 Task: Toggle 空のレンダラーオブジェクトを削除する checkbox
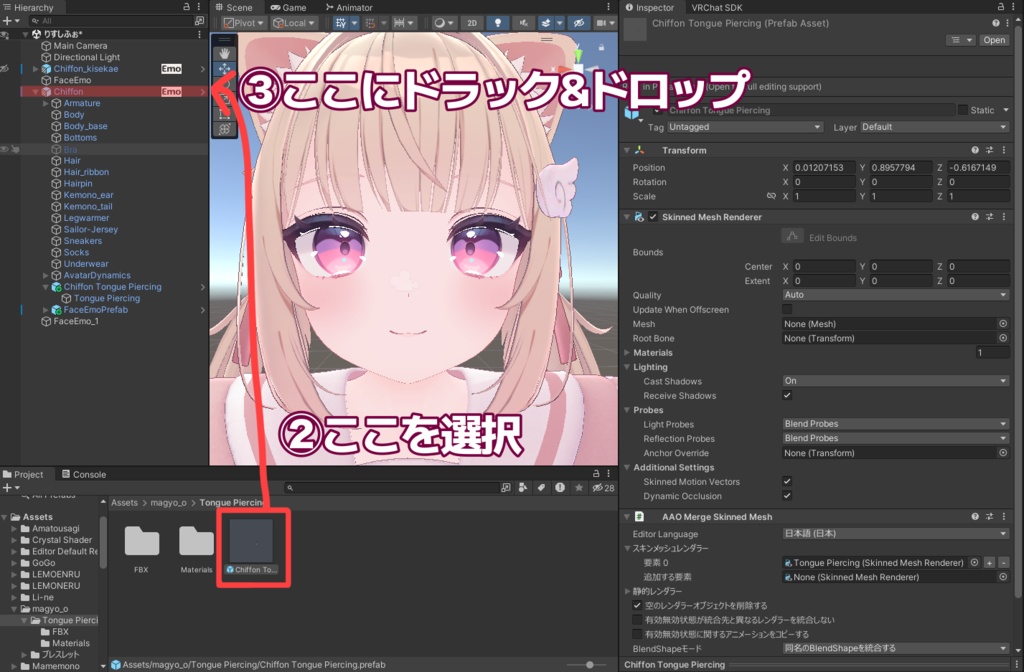(x=637, y=605)
